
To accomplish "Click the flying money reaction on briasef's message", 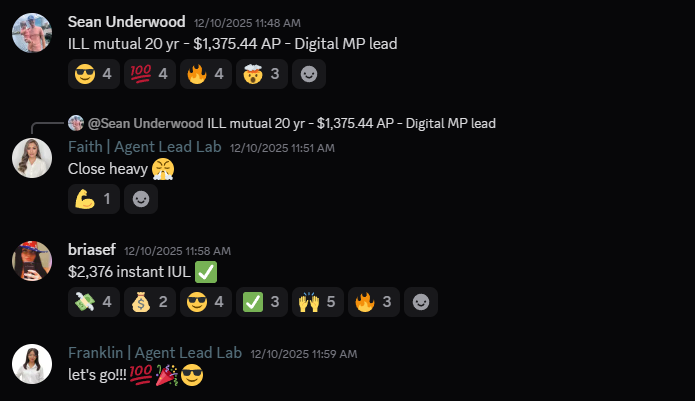I will tap(94, 302).
